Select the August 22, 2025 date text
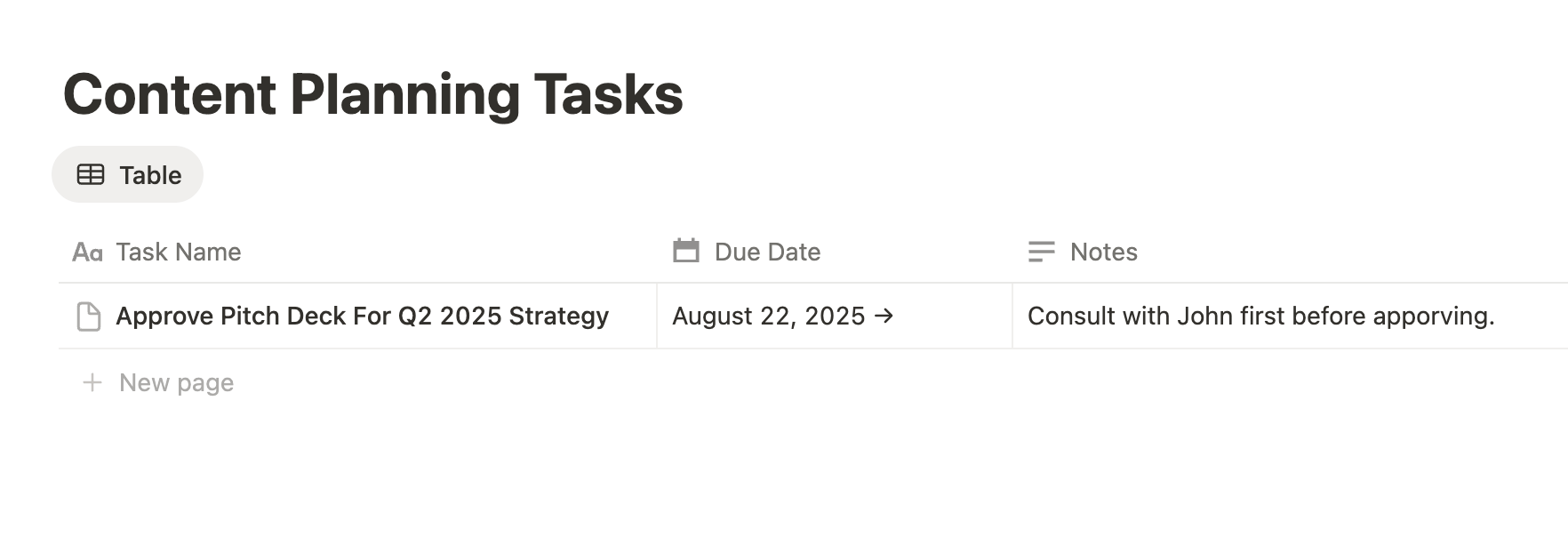Viewport: 1568px width, 537px height. tap(768, 317)
